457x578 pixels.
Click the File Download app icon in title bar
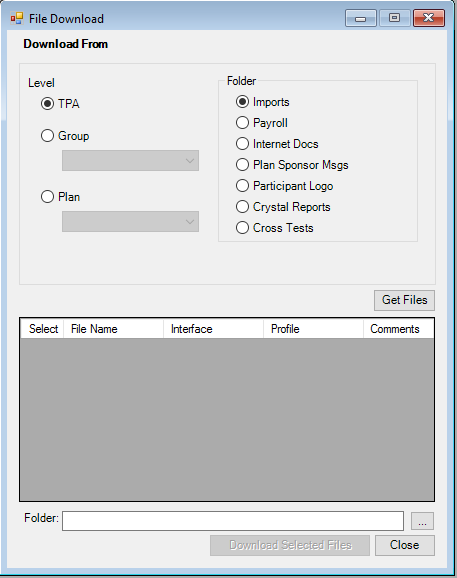[x=17, y=18]
